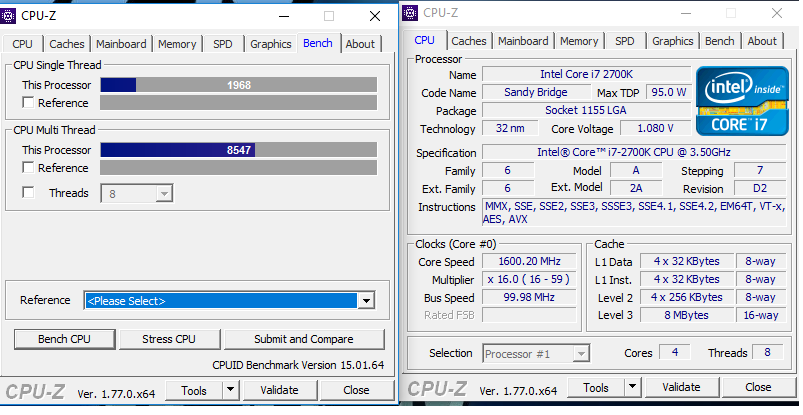Click Tools button in right window
The width and height of the screenshot is (803, 415).
pyautogui.click(x=596, y=387)
